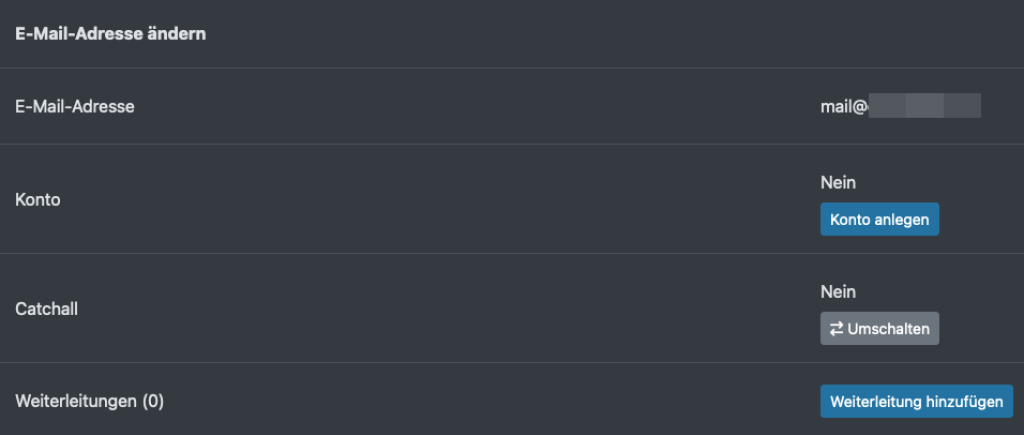This screenshot has width=1024, height=435.
Task: Click the blurred domain part of the address
Action: pyautogui.click(x=924, y=106)
